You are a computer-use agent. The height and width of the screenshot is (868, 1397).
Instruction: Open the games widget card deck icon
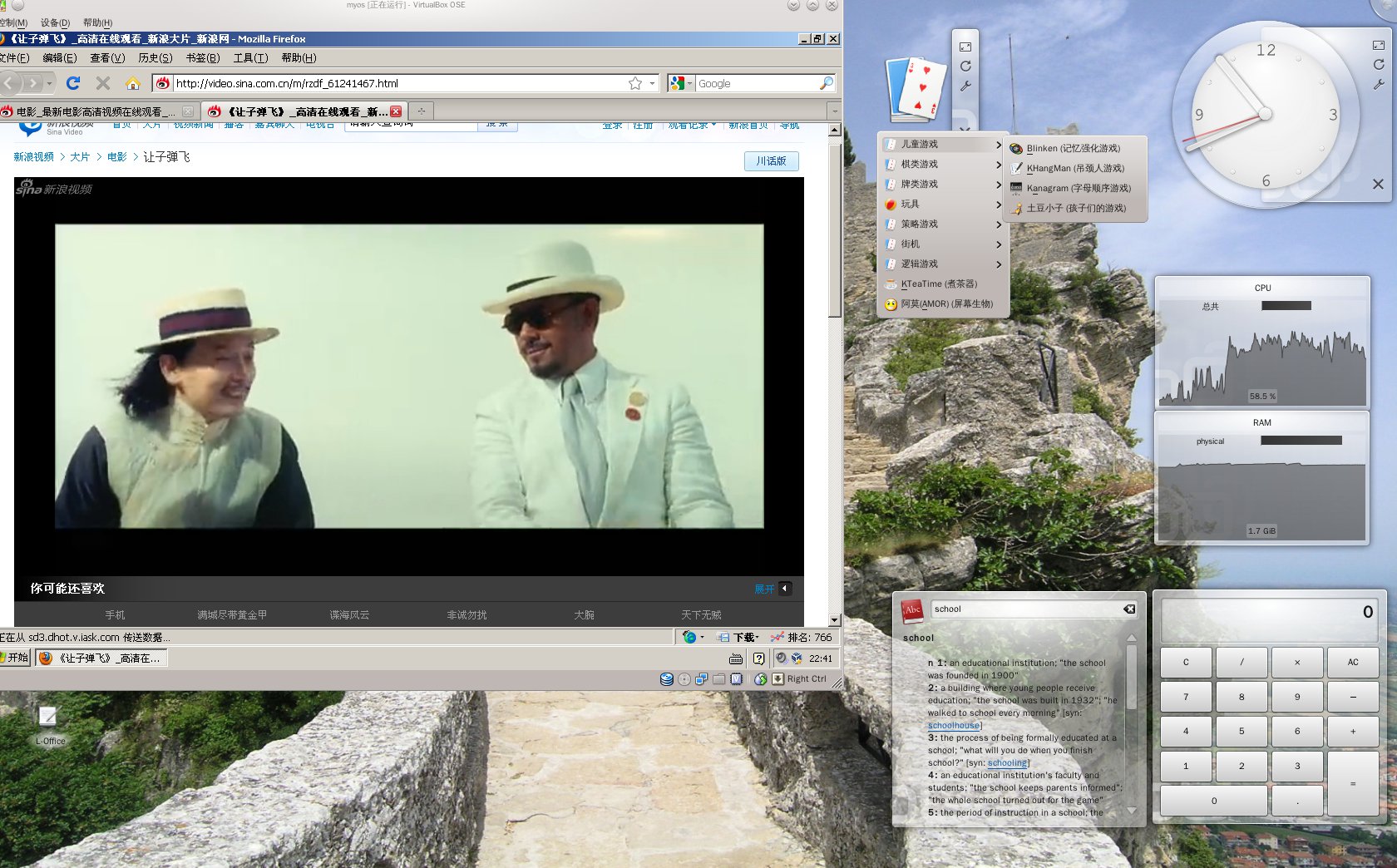click(x=917, y=89)
